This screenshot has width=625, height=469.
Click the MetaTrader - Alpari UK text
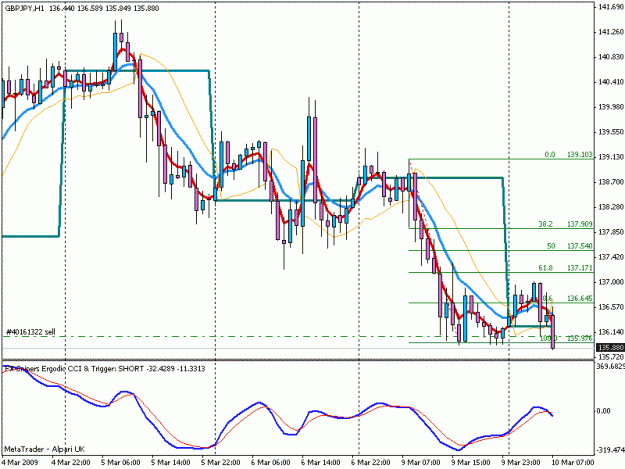coord(44,449)
